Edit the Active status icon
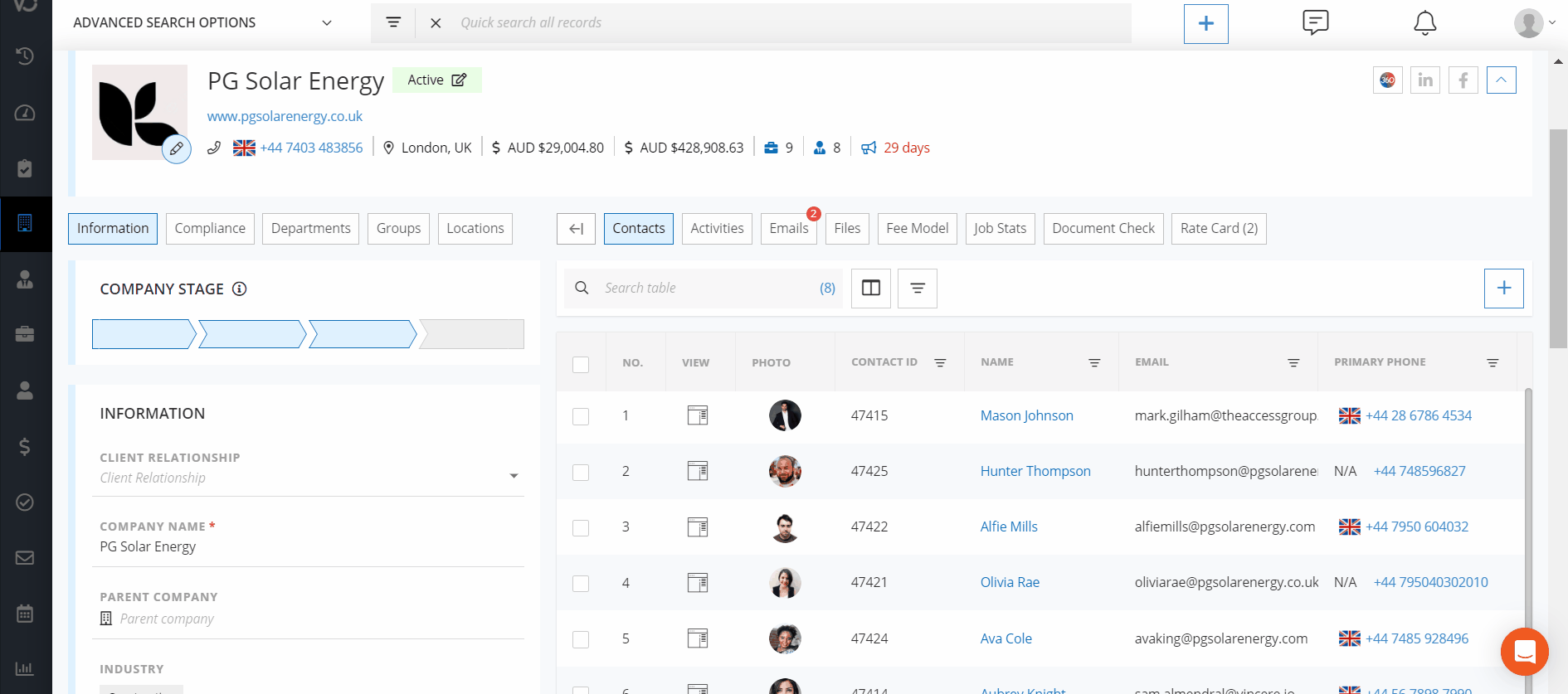Viewport: 1568px width, 694px height. [459, 80]
